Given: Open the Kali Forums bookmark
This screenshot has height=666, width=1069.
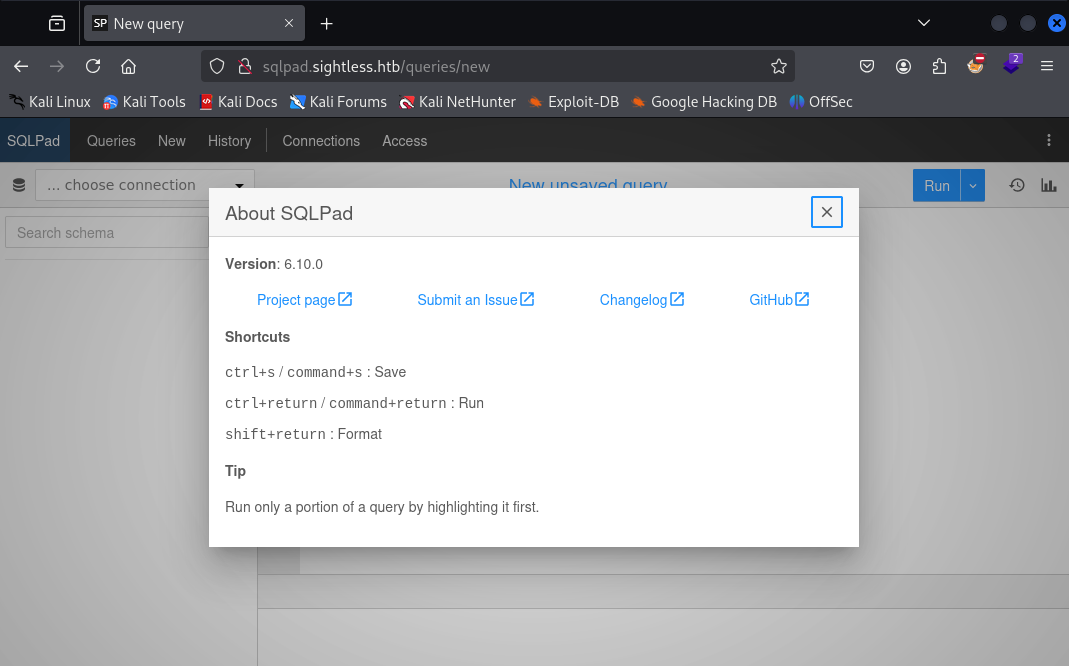Looking at the screenshot, I should pos(338,102).
